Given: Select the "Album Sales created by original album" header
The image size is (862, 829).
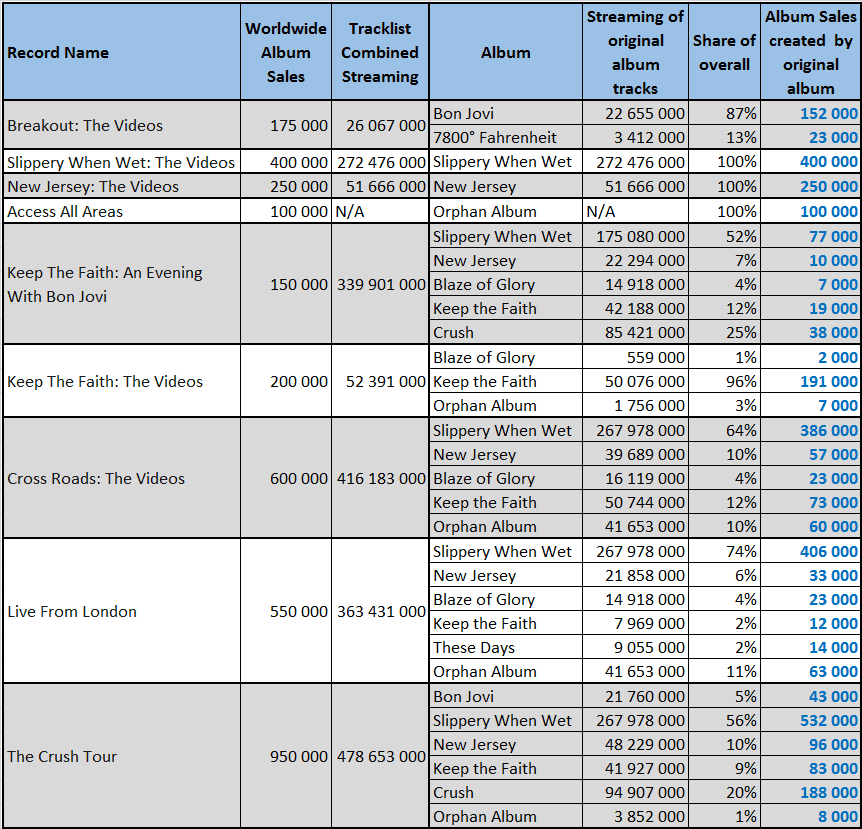Looking at the screenshot, I should (x=810, y=52).
